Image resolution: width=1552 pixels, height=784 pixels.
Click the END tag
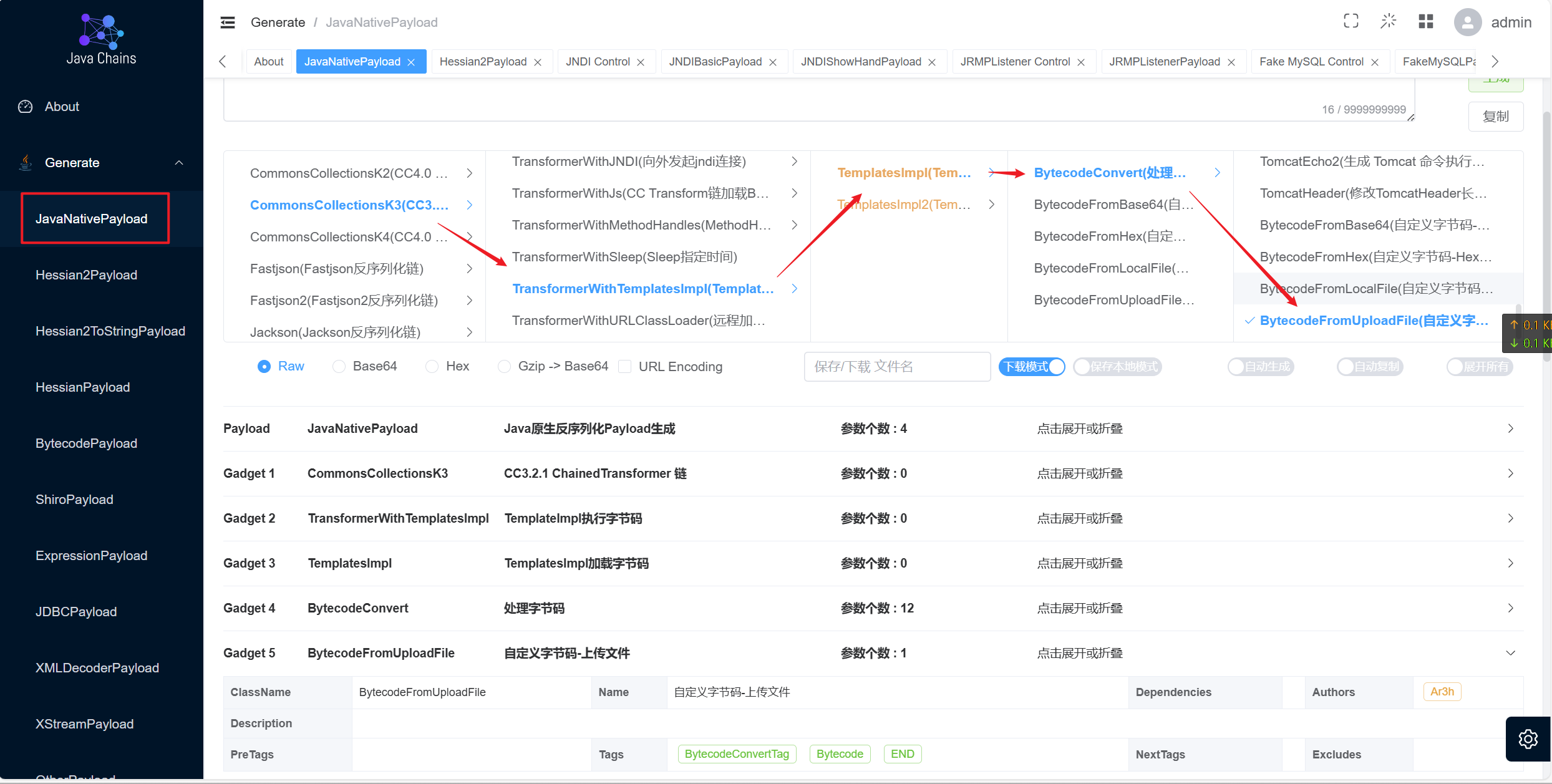coord(902,754)
